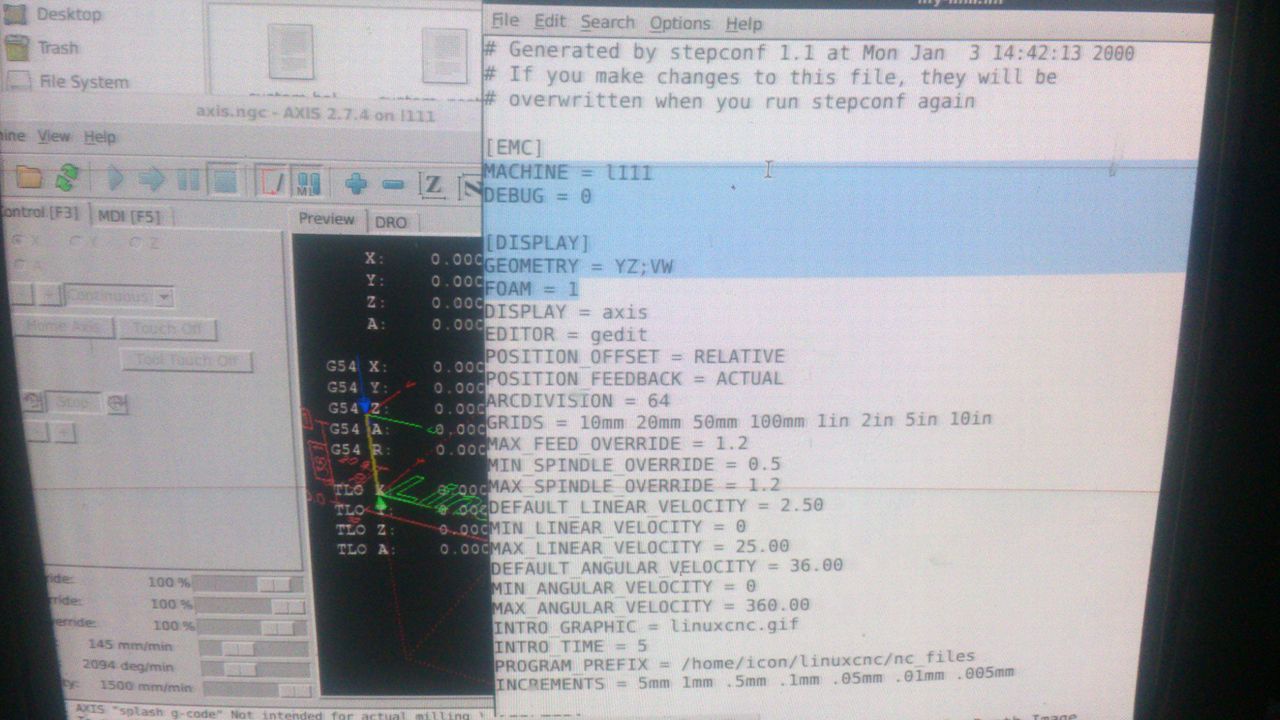Viewport: 1280px width, 720px height.
Task: Run the program with the play icon
Action: click(x=116, y=180)
